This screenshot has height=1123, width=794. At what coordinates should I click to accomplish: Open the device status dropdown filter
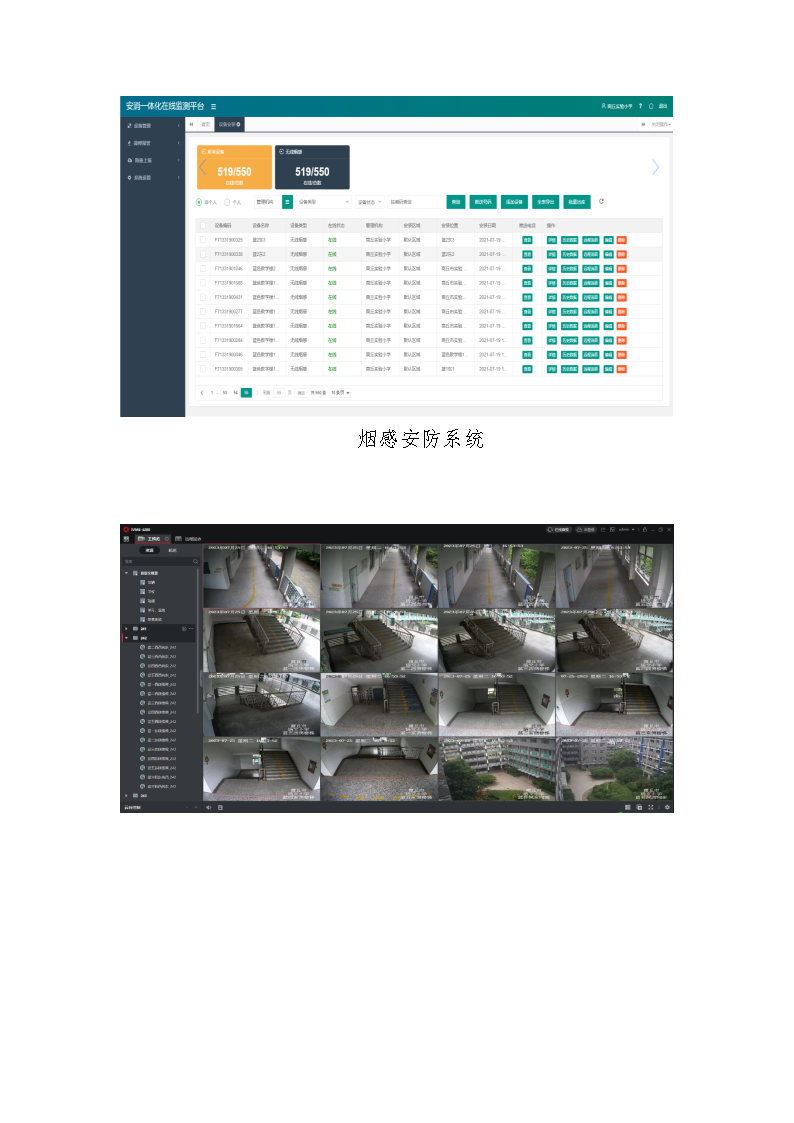[369, 201]
